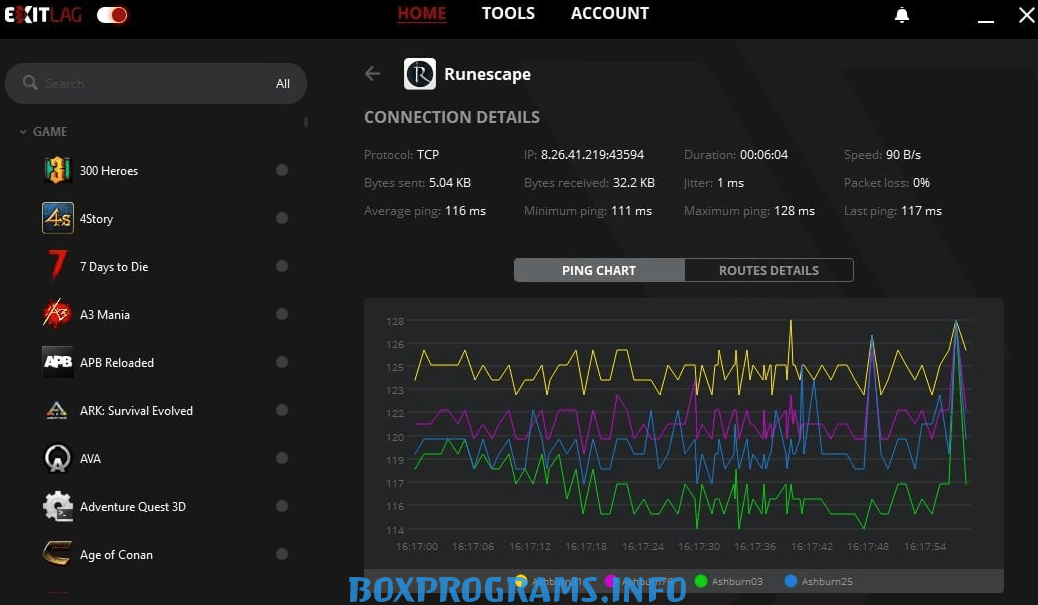Open the TOOLS tab
The height and width of the screenshot is (605, 1038).
click(508, 13)
